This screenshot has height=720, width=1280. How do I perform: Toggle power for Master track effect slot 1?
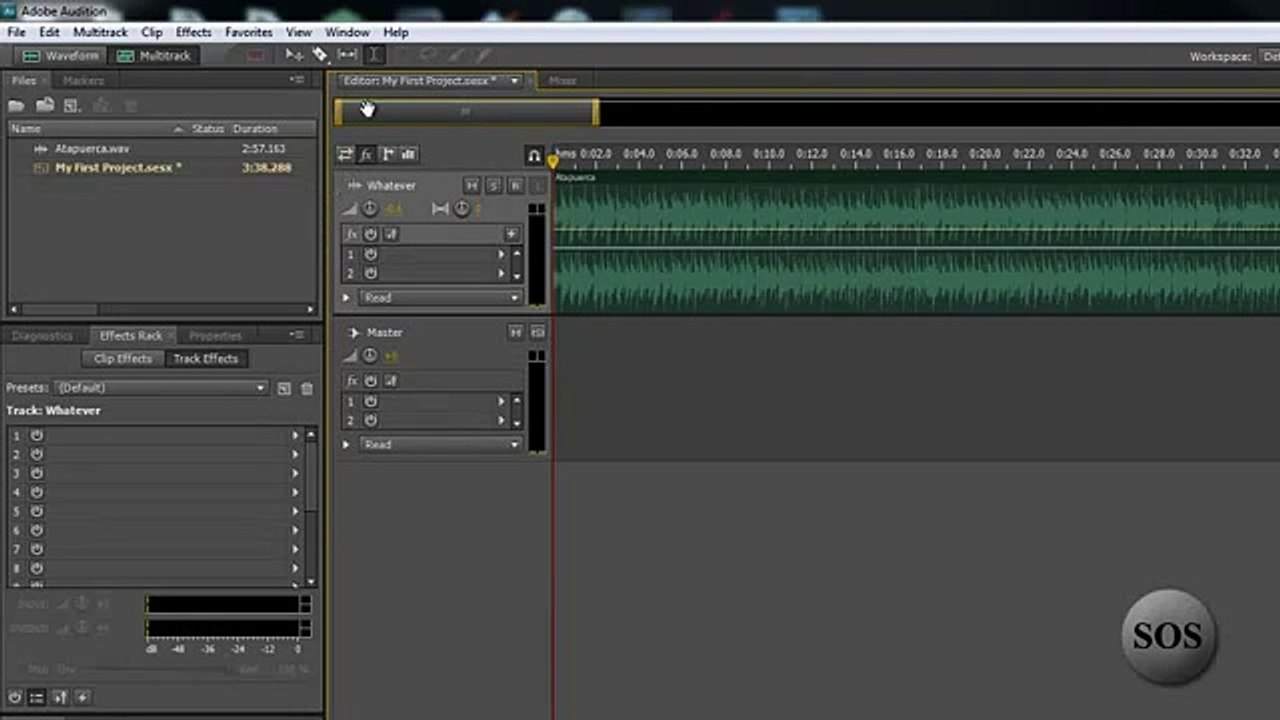click(371, 402)
